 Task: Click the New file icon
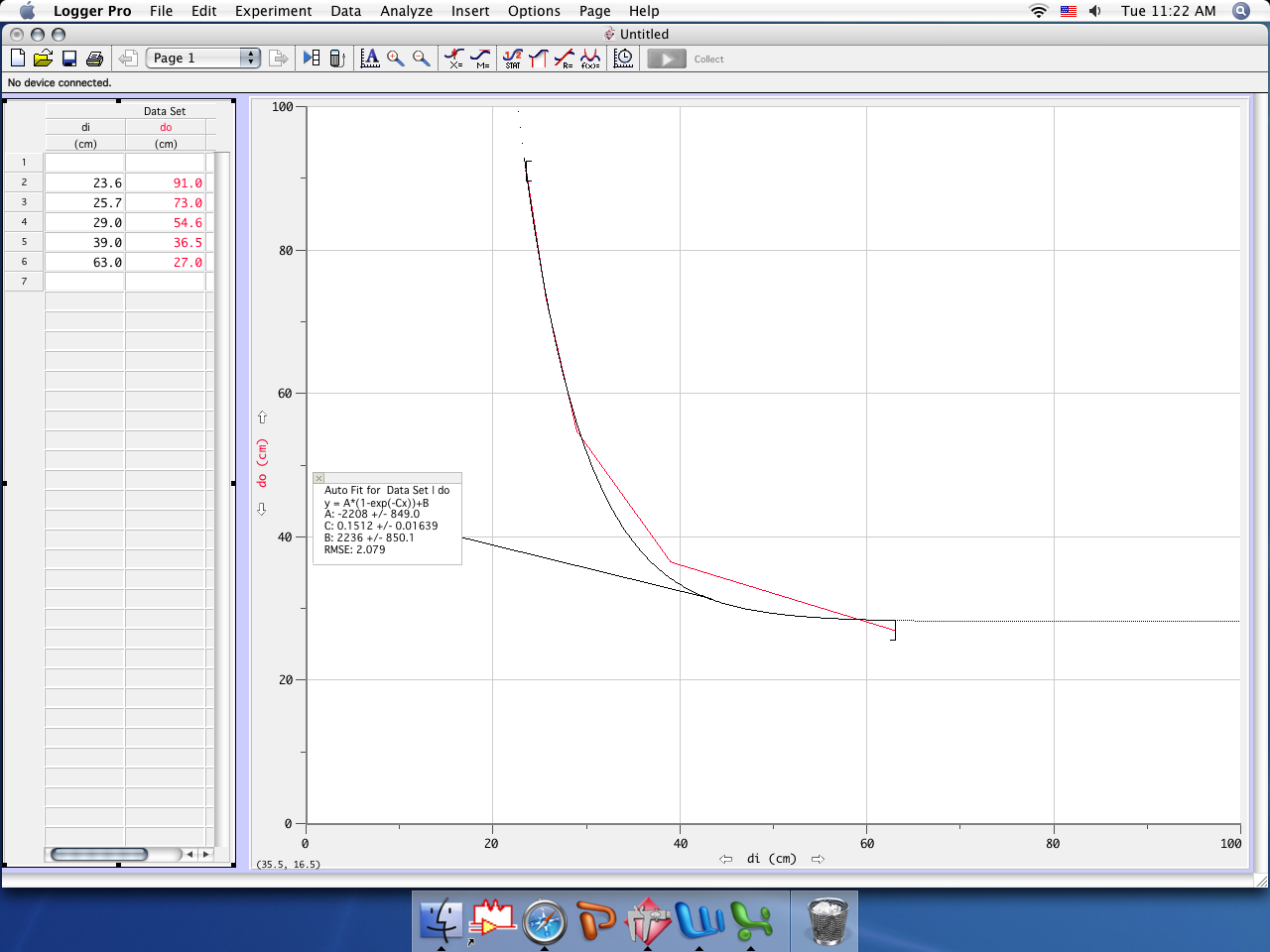tap(18, 59)
